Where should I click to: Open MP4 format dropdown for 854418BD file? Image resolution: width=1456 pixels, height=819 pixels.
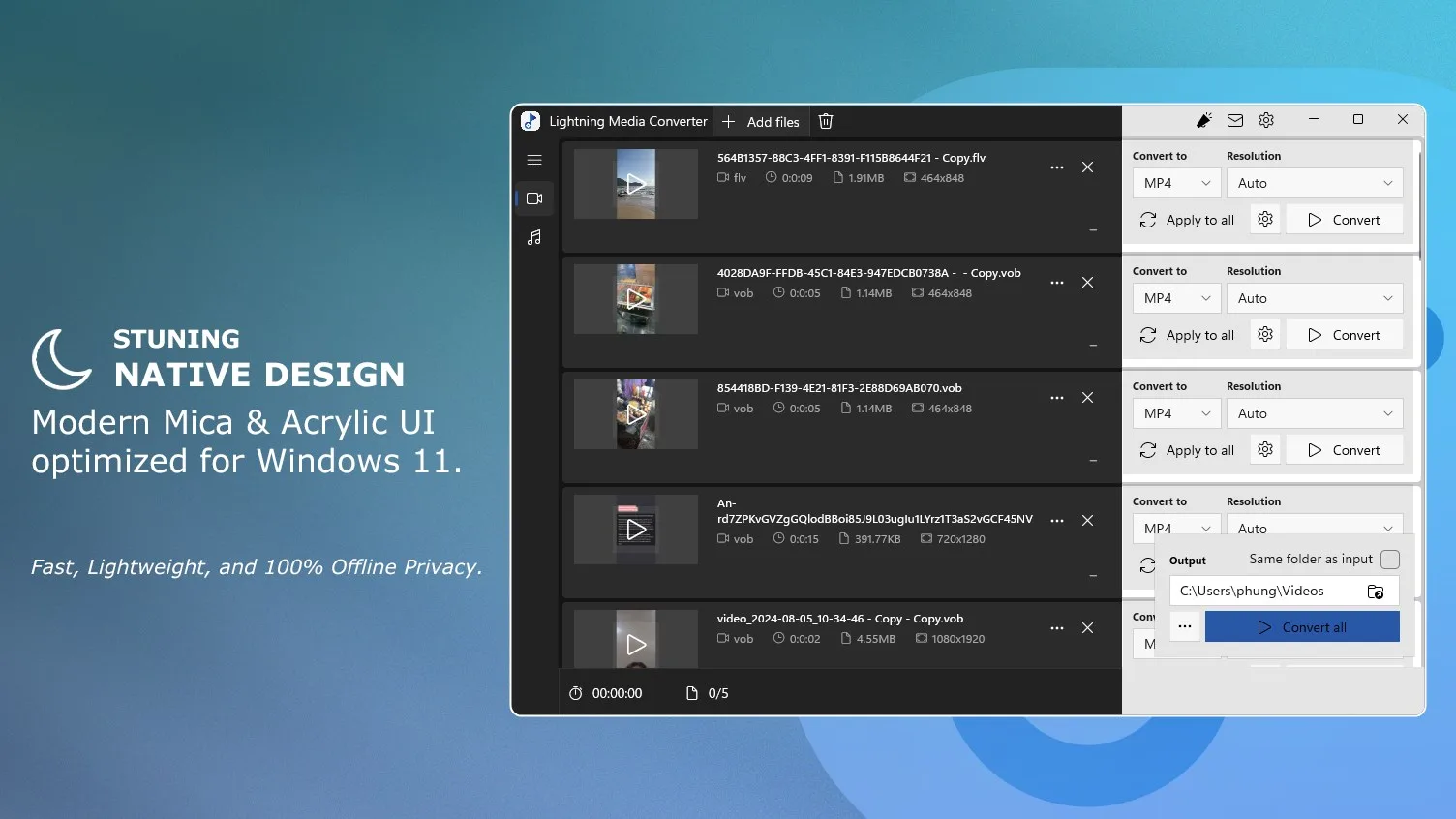(x=1176, y=413)
